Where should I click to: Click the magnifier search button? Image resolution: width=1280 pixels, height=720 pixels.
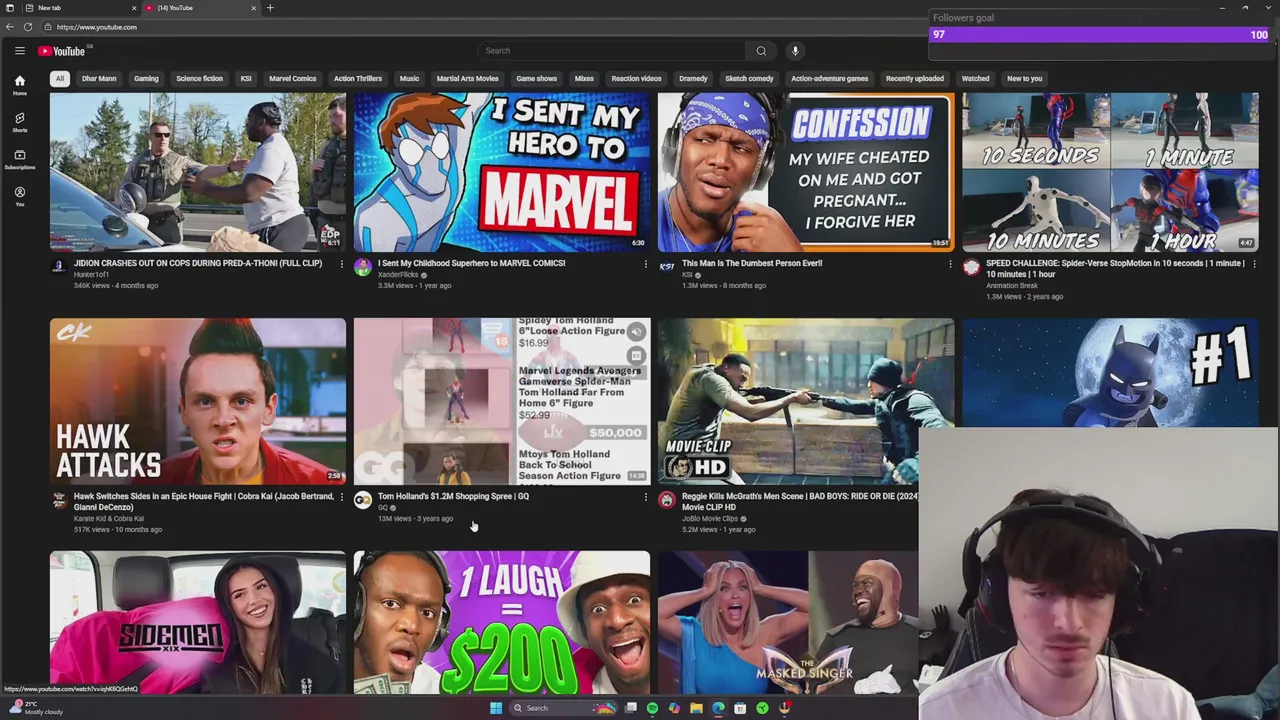coord(761,51)
